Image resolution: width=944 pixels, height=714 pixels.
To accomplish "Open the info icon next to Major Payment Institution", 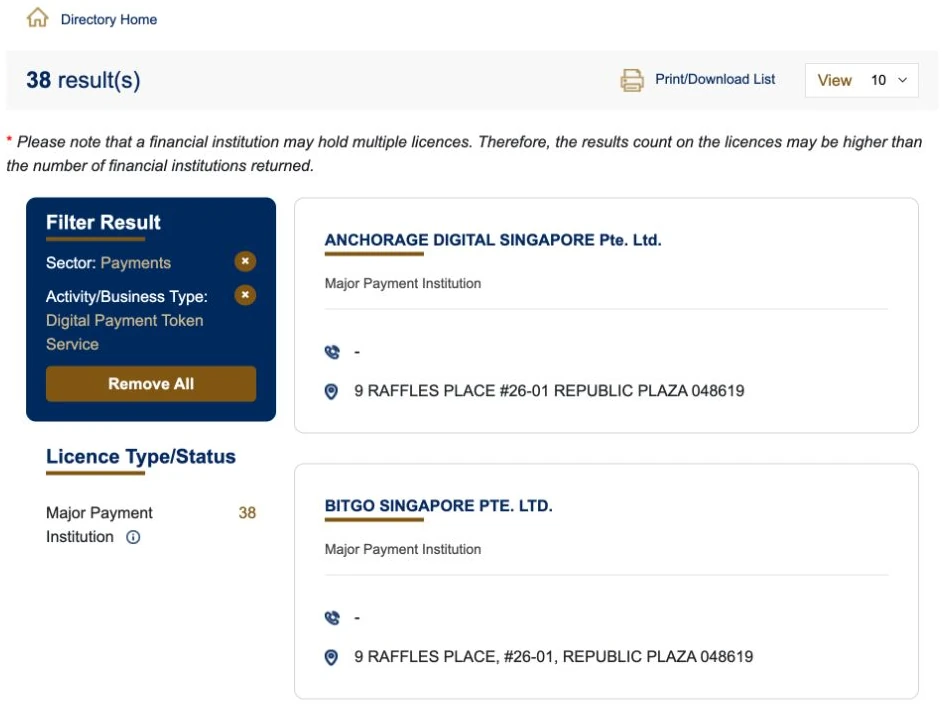I will coord(133,537).
